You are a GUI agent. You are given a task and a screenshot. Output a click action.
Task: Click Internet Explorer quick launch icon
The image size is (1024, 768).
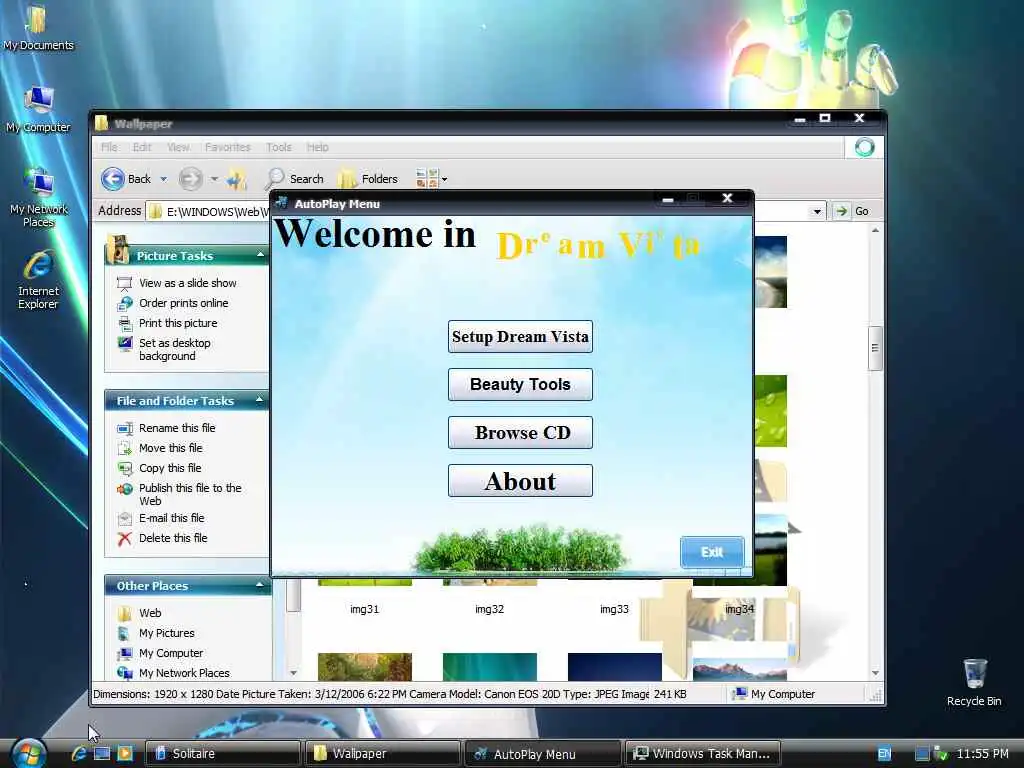click(79, 754)
